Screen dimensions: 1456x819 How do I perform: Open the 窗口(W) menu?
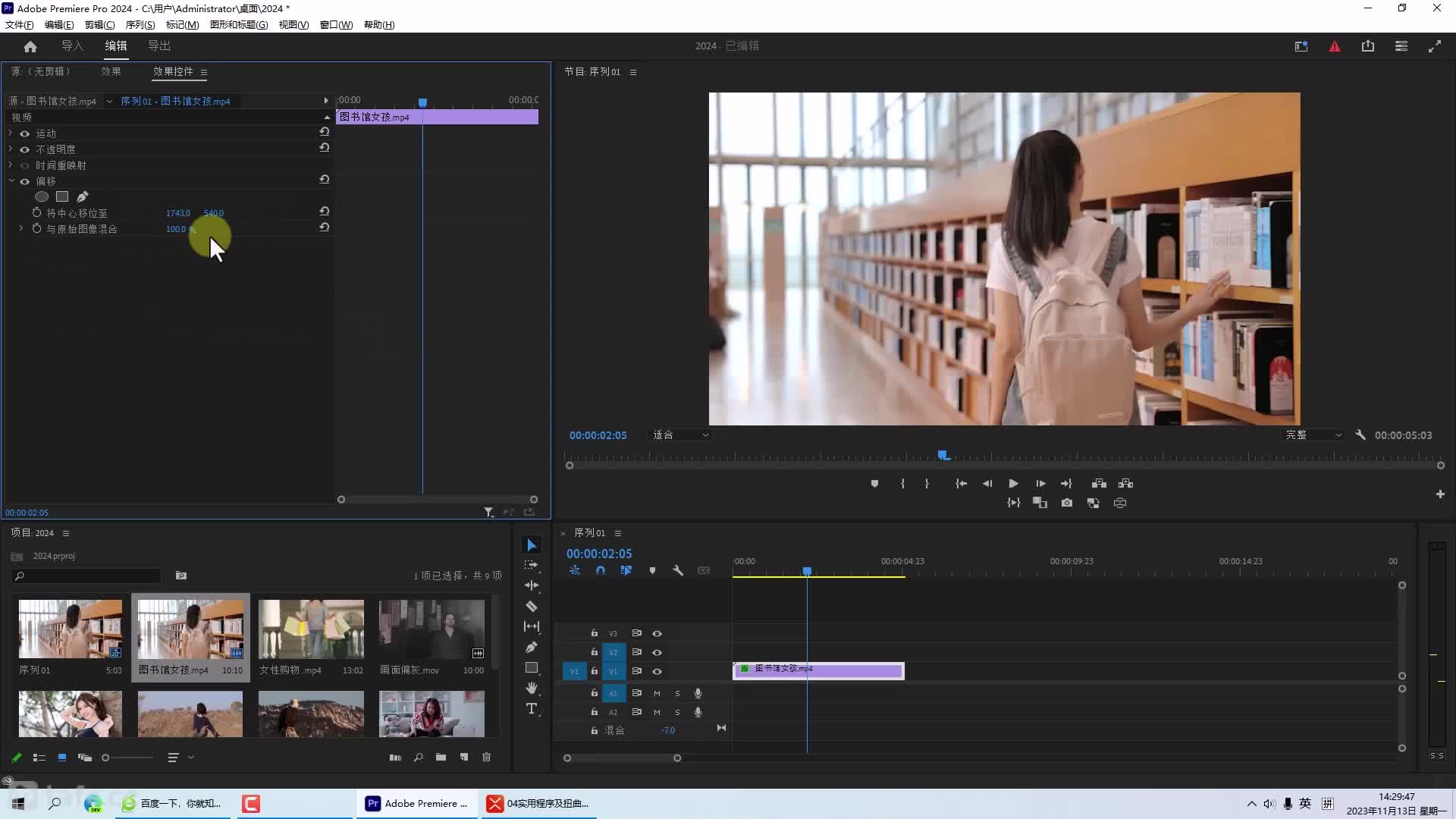click(336, 25)
